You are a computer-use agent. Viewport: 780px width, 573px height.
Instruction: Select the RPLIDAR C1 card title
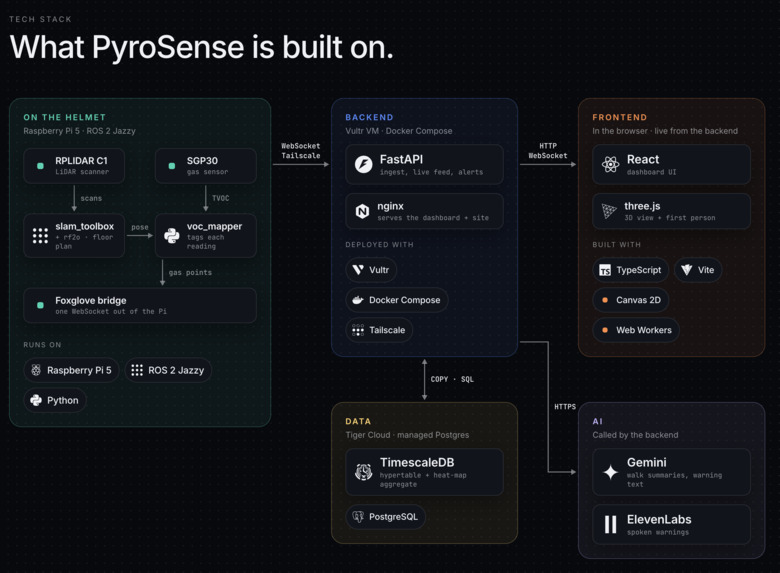click(81, 161)
